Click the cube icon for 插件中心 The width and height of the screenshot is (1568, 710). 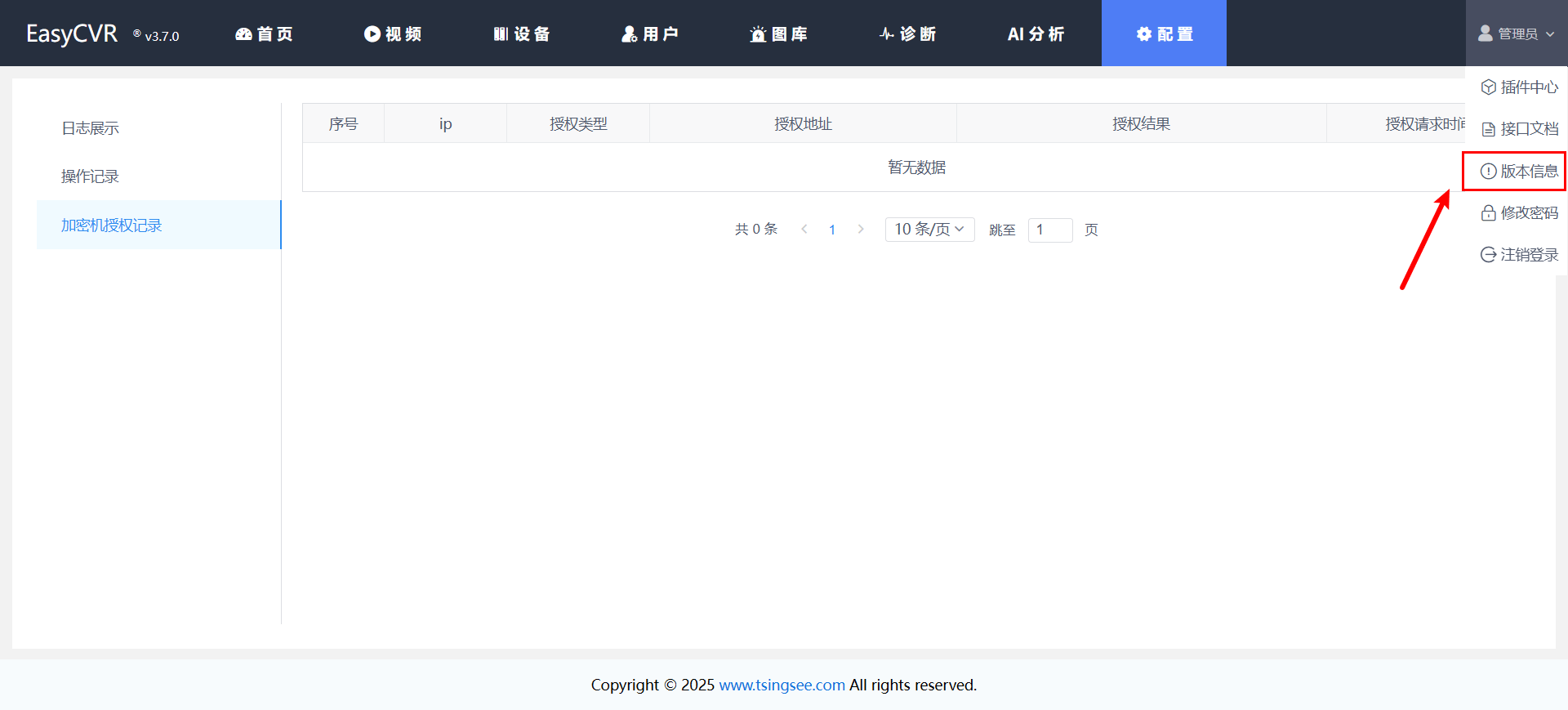click(1488, 87)
